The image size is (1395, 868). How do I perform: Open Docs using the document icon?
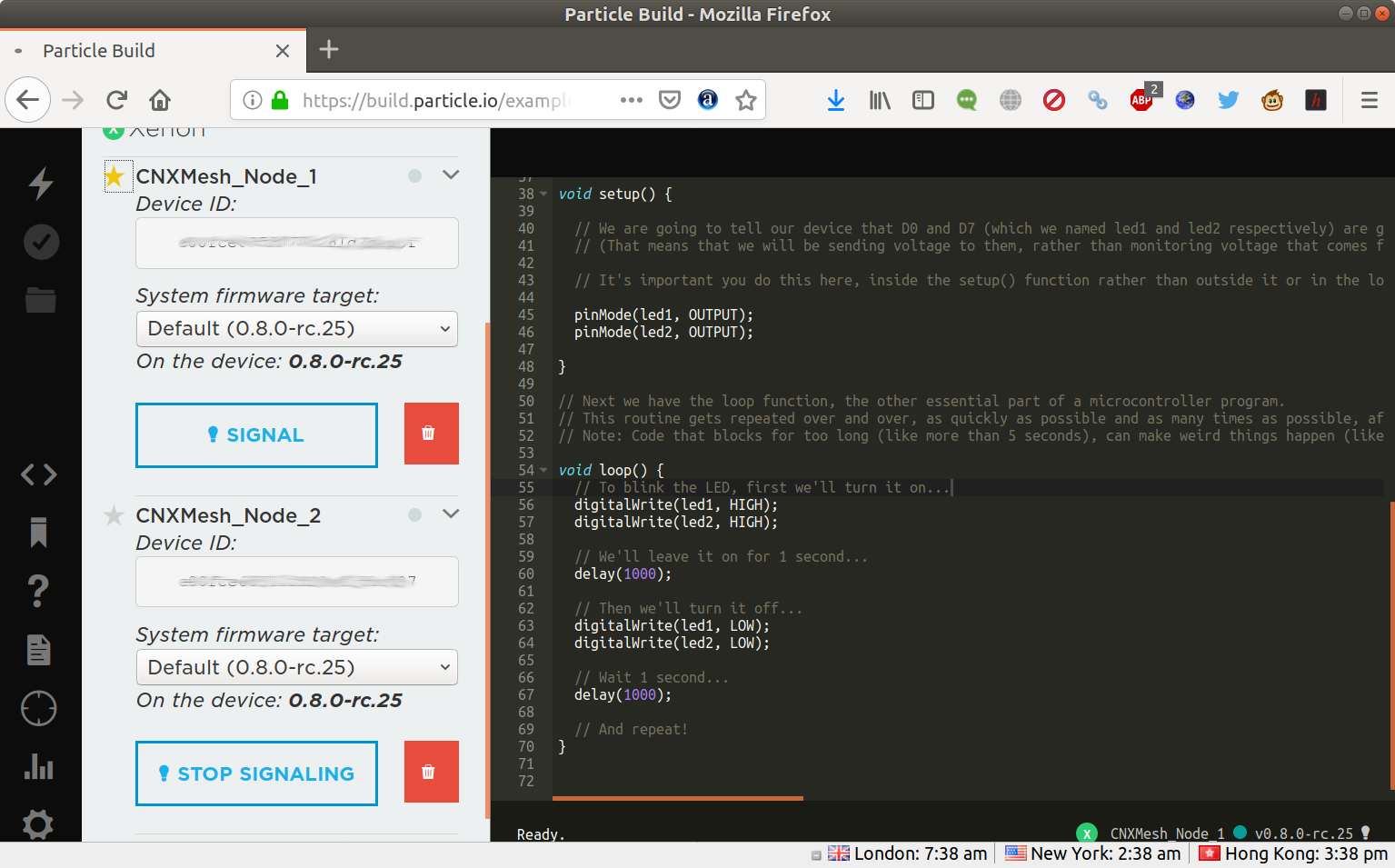point(38,650)
